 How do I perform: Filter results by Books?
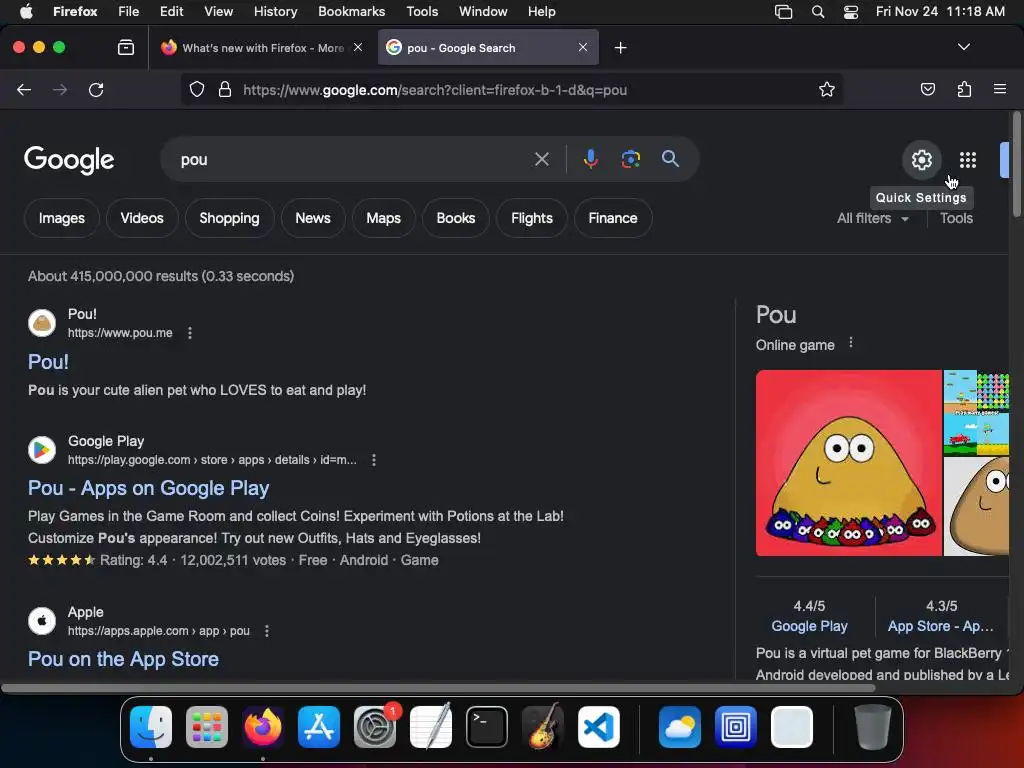coord(456,218)
